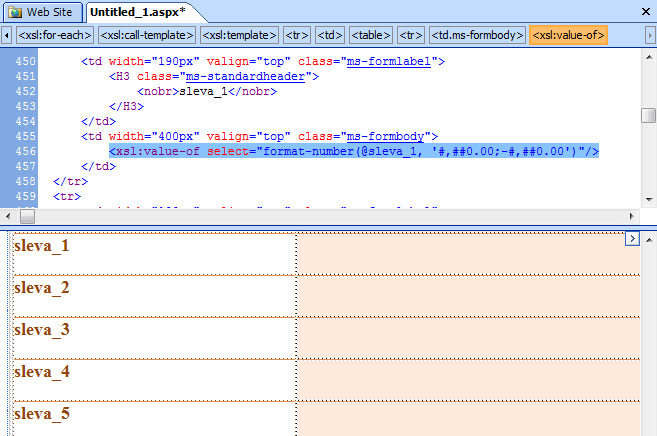Screen dimensions: 657x436
Task: Follow the ms-formlabel class link
Action: pyautogui.click(x=389, y=62)
